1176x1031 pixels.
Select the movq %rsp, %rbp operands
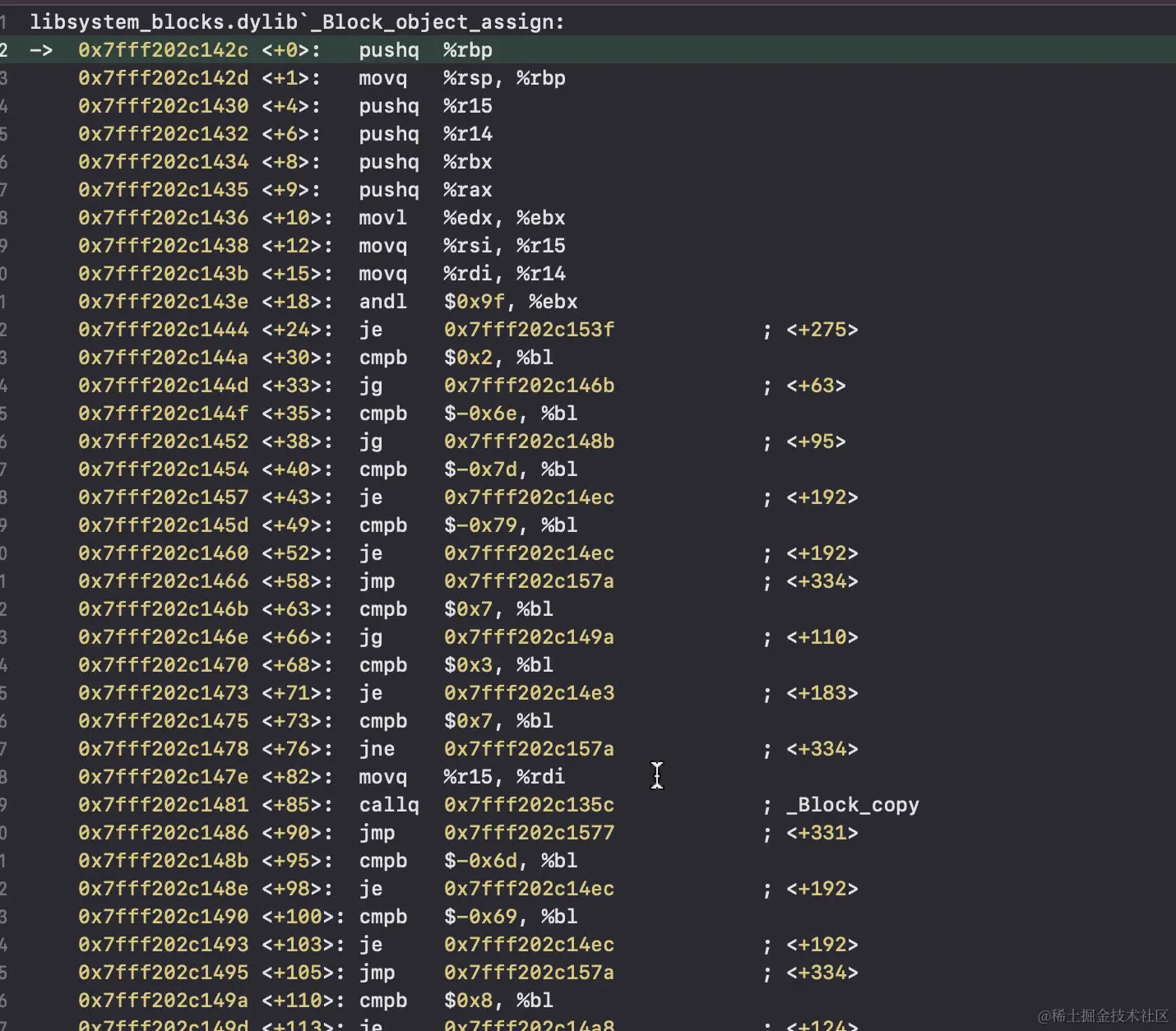pyautogui.click(x=504, y=78)
